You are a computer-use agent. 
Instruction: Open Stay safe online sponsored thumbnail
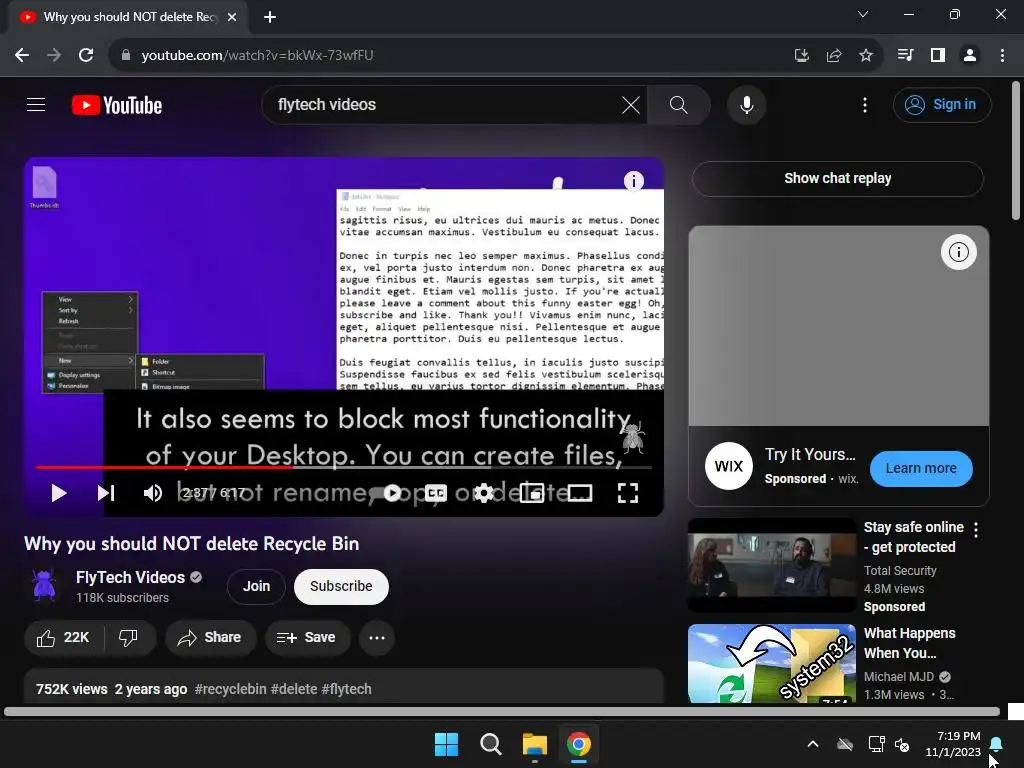pos(772,566)
